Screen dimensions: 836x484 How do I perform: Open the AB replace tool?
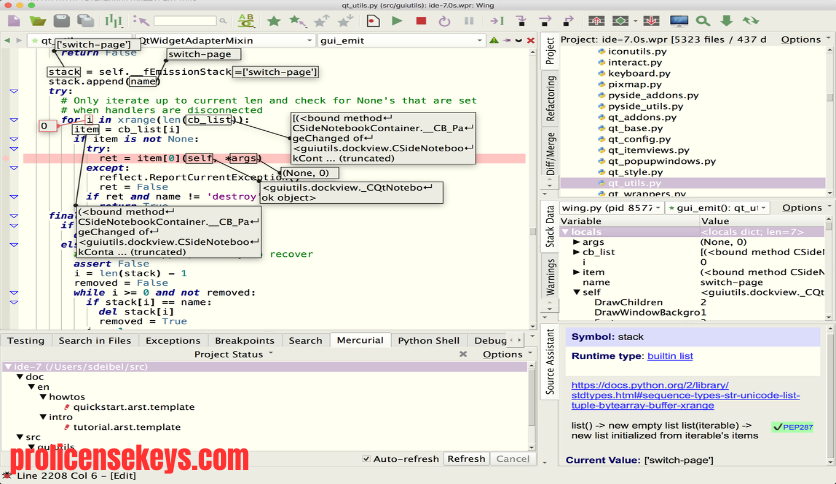point(246,21)
